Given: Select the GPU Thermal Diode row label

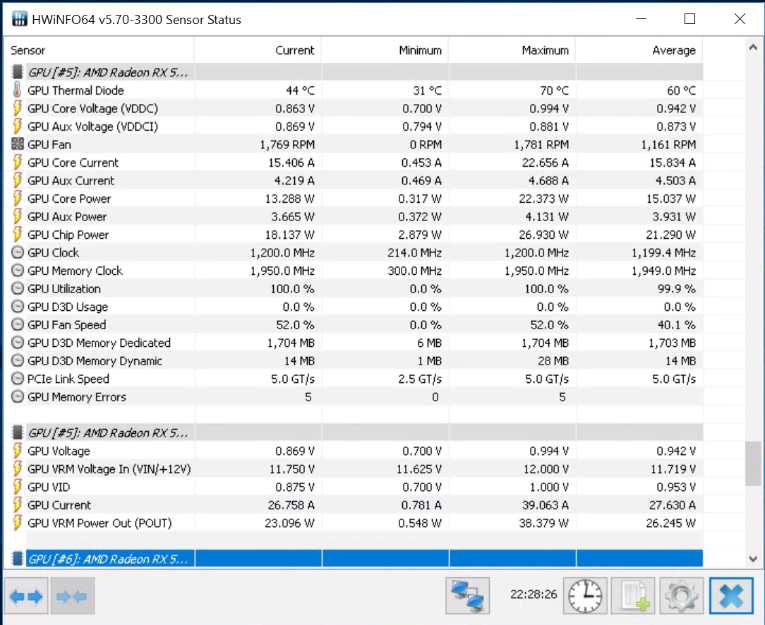Looking at the screenshot, I should [76, 90].
